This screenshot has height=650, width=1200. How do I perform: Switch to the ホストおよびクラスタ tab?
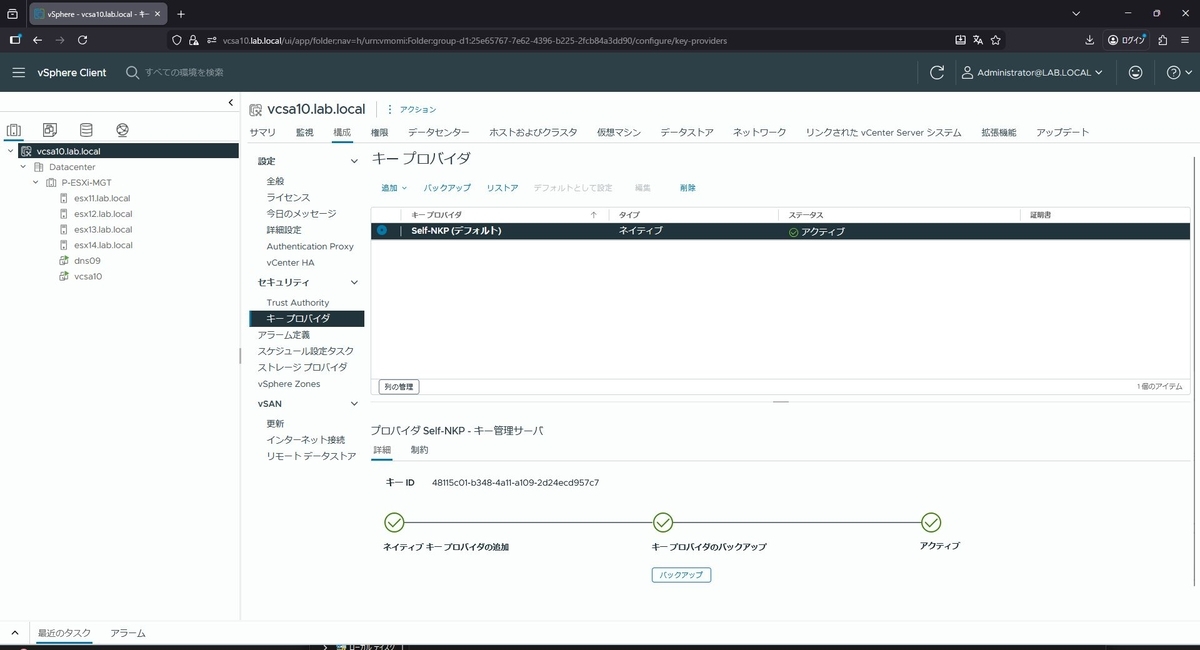533,132
